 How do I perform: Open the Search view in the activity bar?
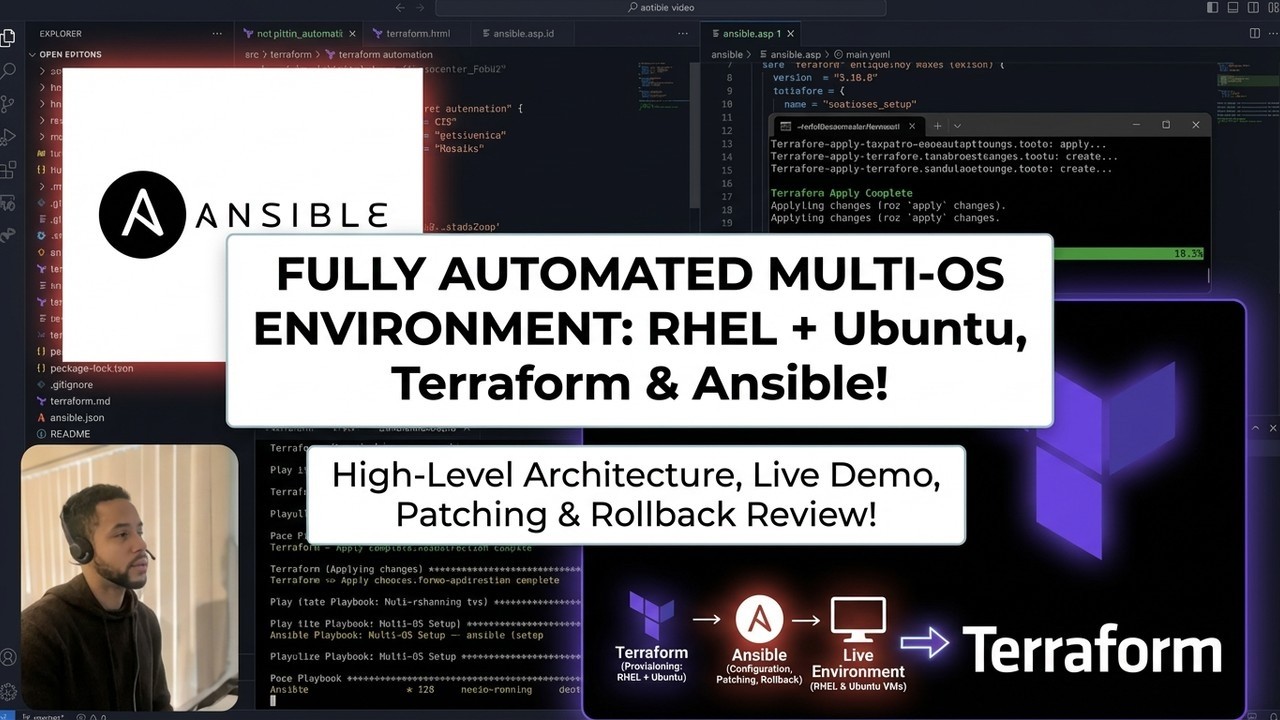pyautogui.click(x=8, y=71)
